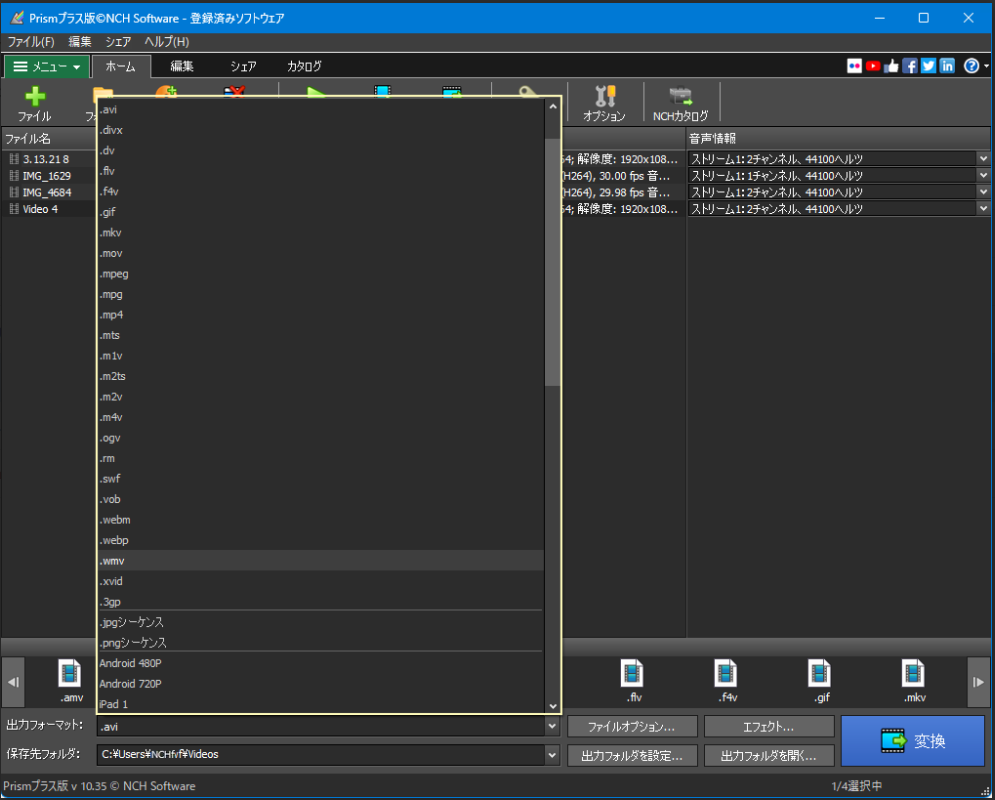Select Android 720P preset in list

320,684
